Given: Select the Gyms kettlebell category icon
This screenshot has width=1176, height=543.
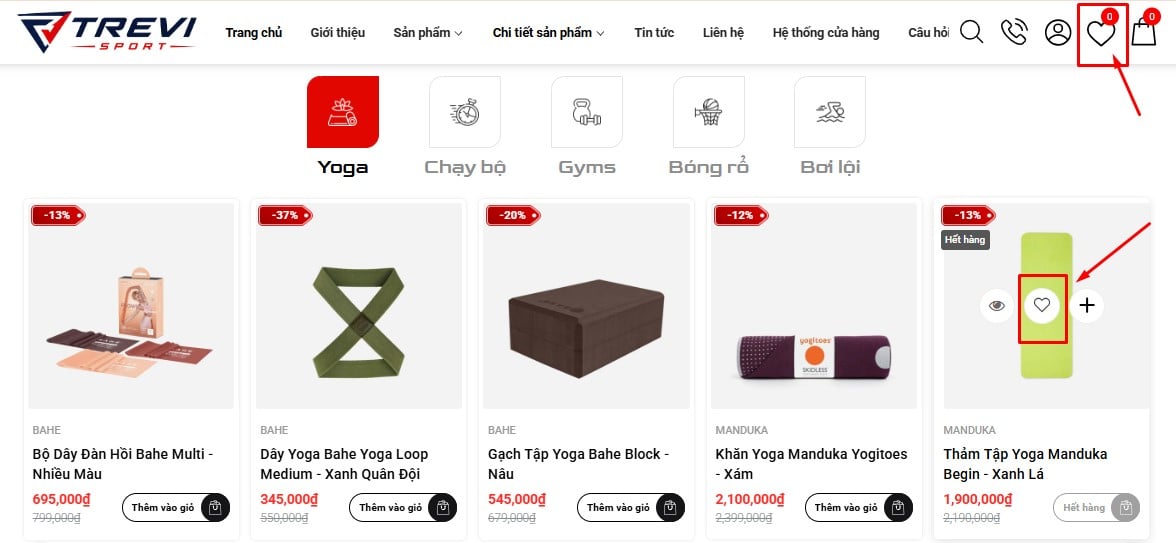Looking at the screenshot, I should pyautogui.click(x=586, y=112).
